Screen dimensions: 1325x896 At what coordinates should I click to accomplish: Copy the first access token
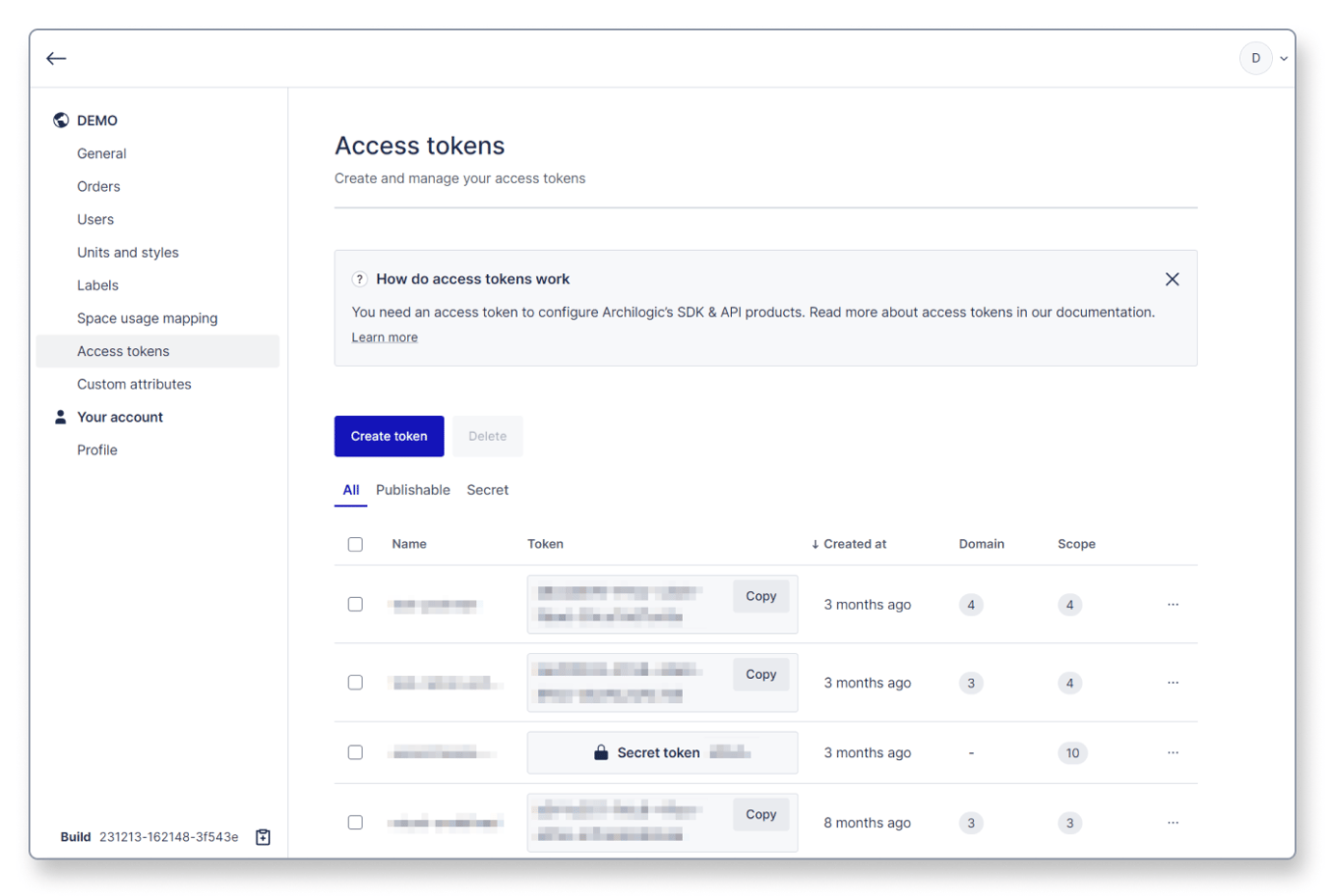[760, 596]
